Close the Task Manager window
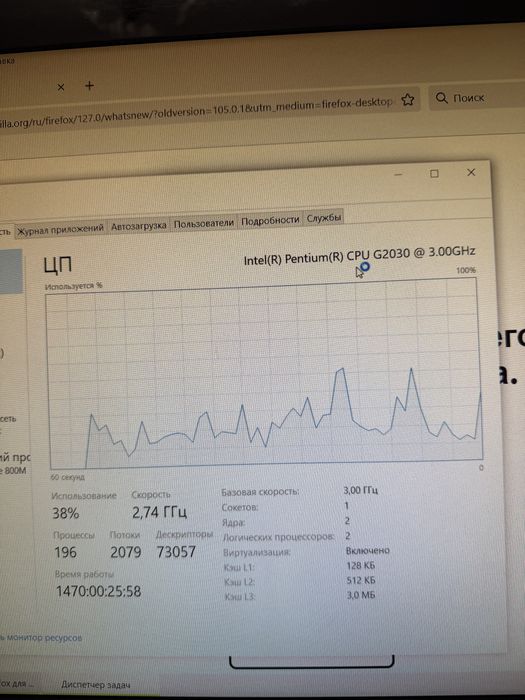Screen dimensions: 525x700 coord(471,172)
